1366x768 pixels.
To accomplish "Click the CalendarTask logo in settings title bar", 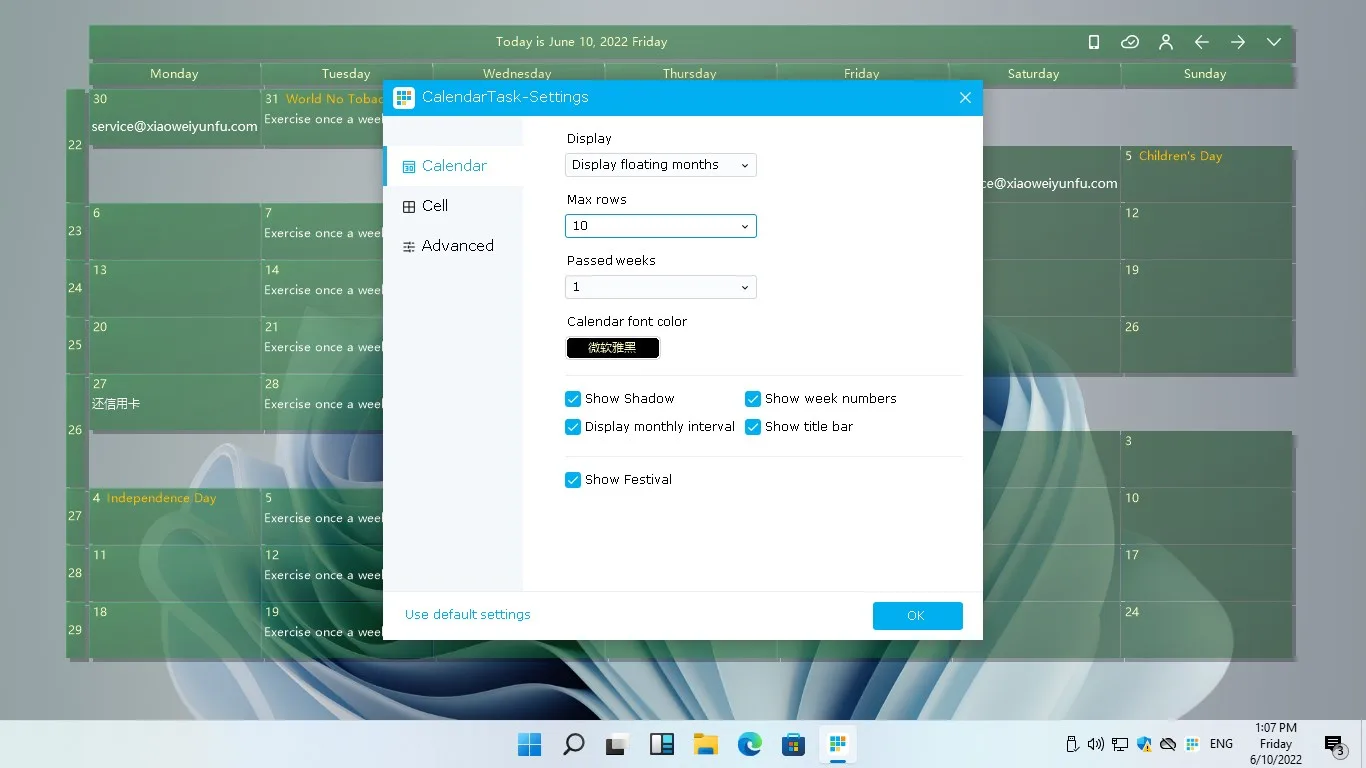I will click(x=404, y=97).
